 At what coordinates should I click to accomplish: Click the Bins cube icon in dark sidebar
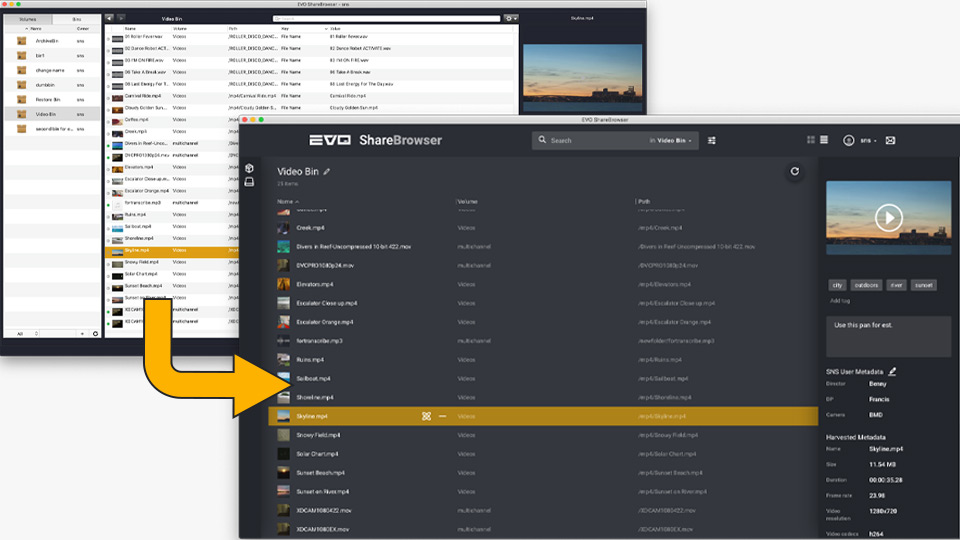249,168
